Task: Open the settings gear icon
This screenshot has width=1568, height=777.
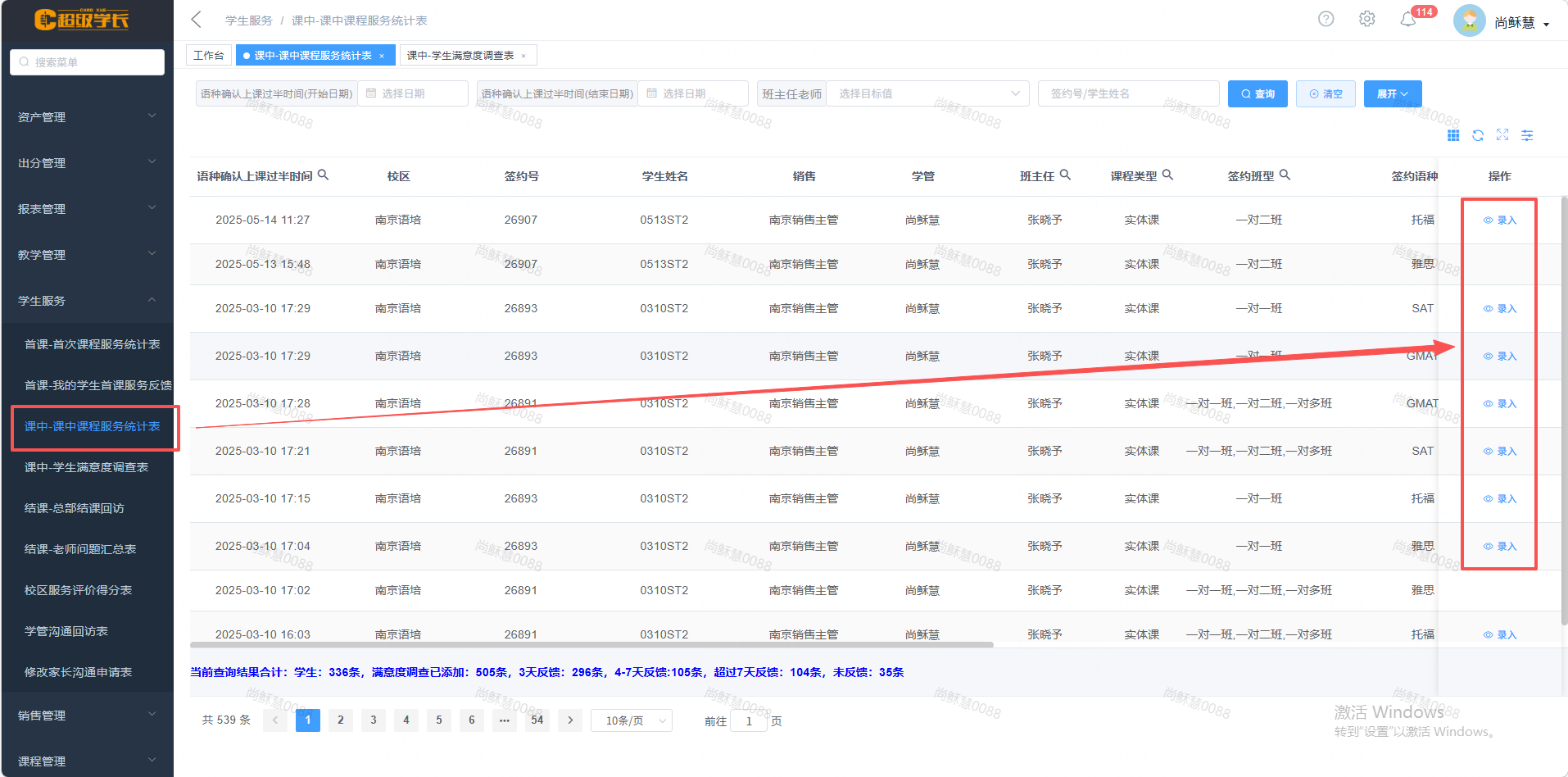Action: pos(1366,19)
